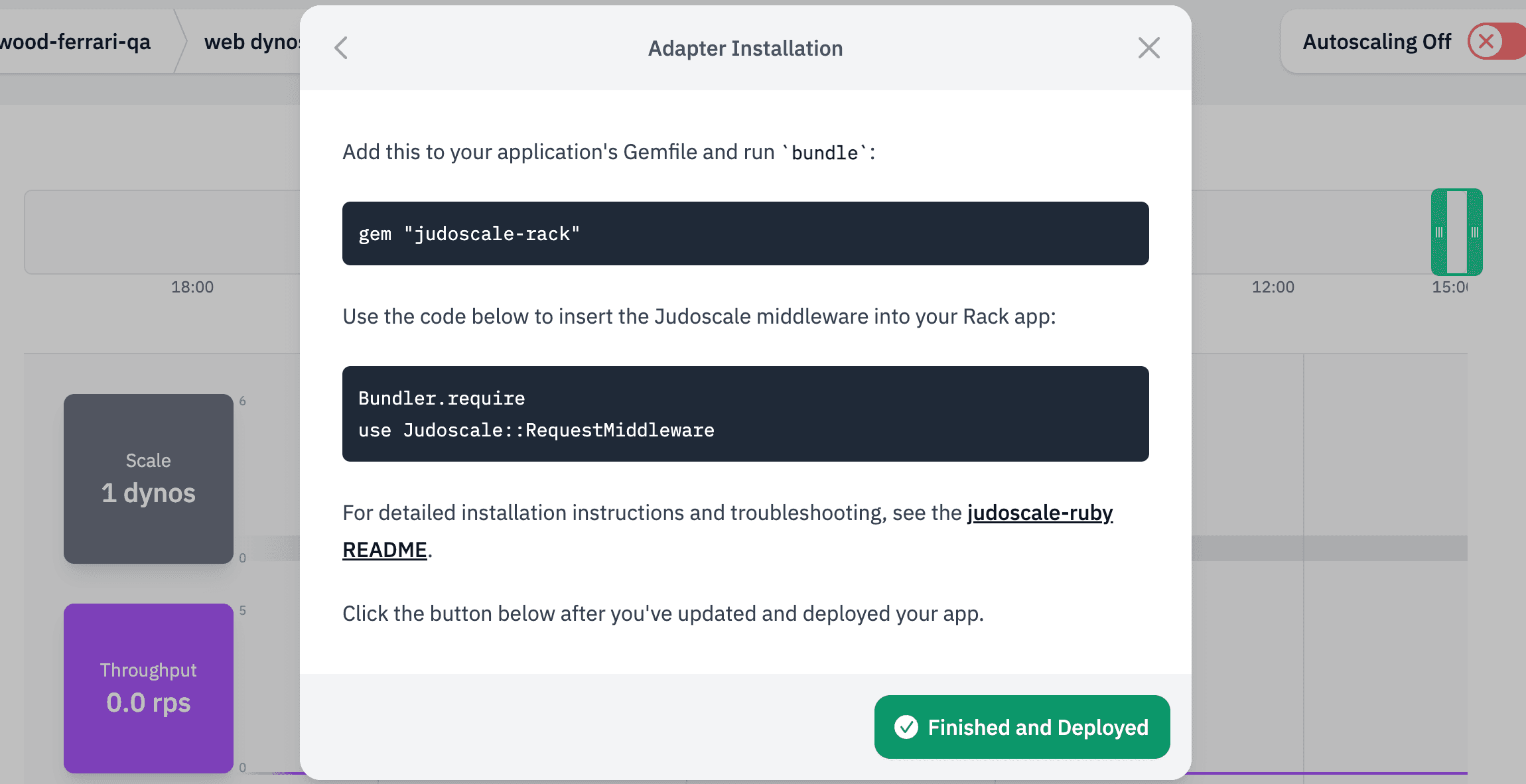This screenshot has height=784, width=1526.
Task: Click the green checkmark on Finished and Deployed
Action: coord(907,727)
